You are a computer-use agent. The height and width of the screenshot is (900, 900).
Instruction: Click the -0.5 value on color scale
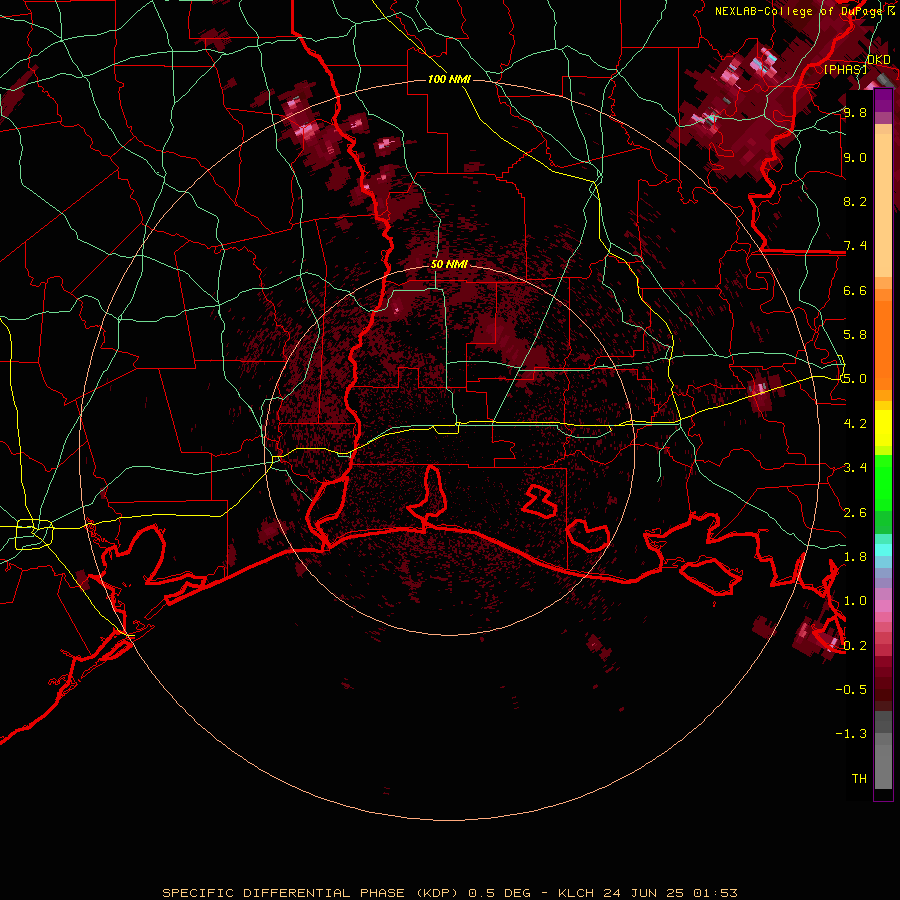851,690
